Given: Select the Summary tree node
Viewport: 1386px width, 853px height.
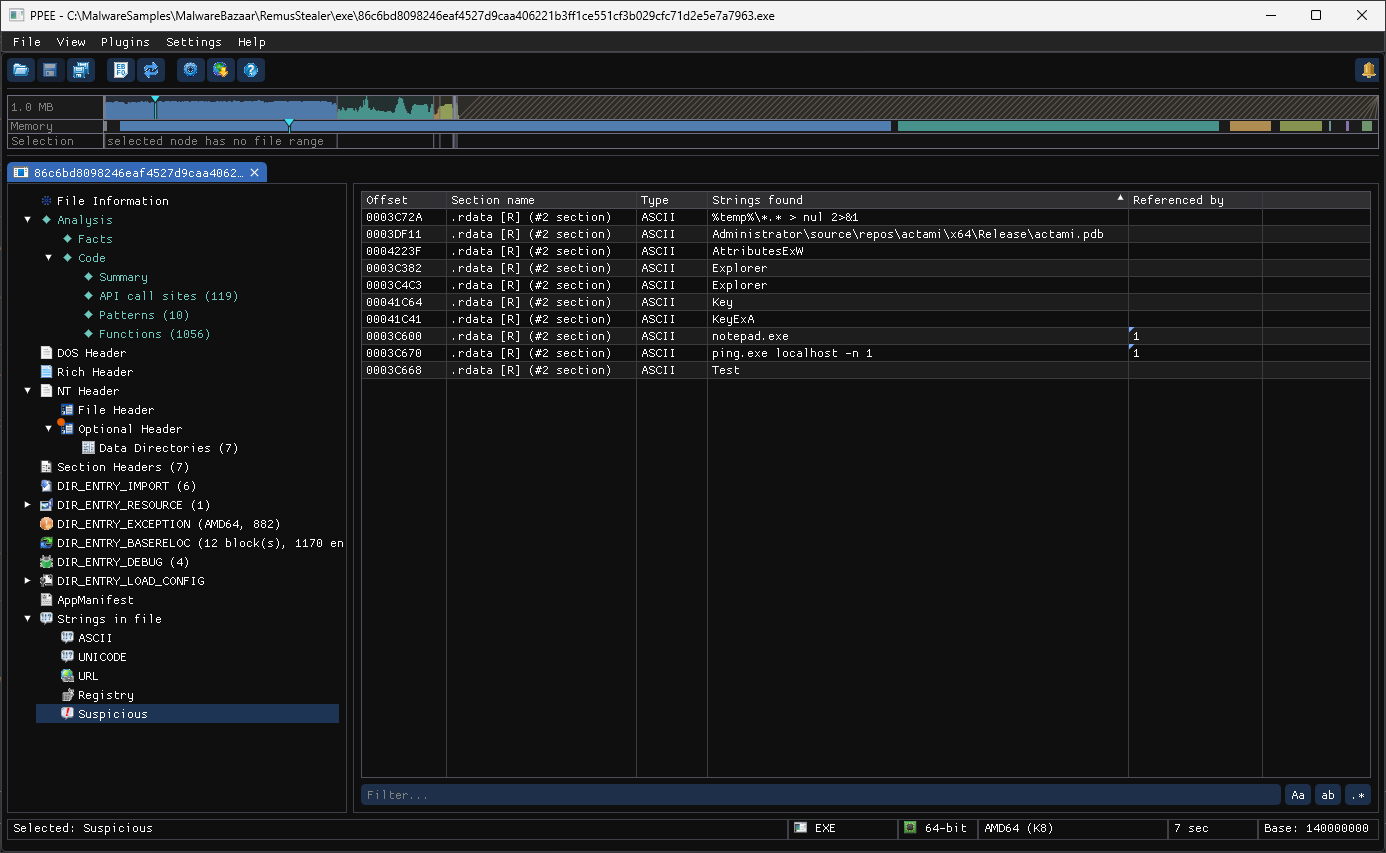Looking at the screenshot, I should coord(123,277).
